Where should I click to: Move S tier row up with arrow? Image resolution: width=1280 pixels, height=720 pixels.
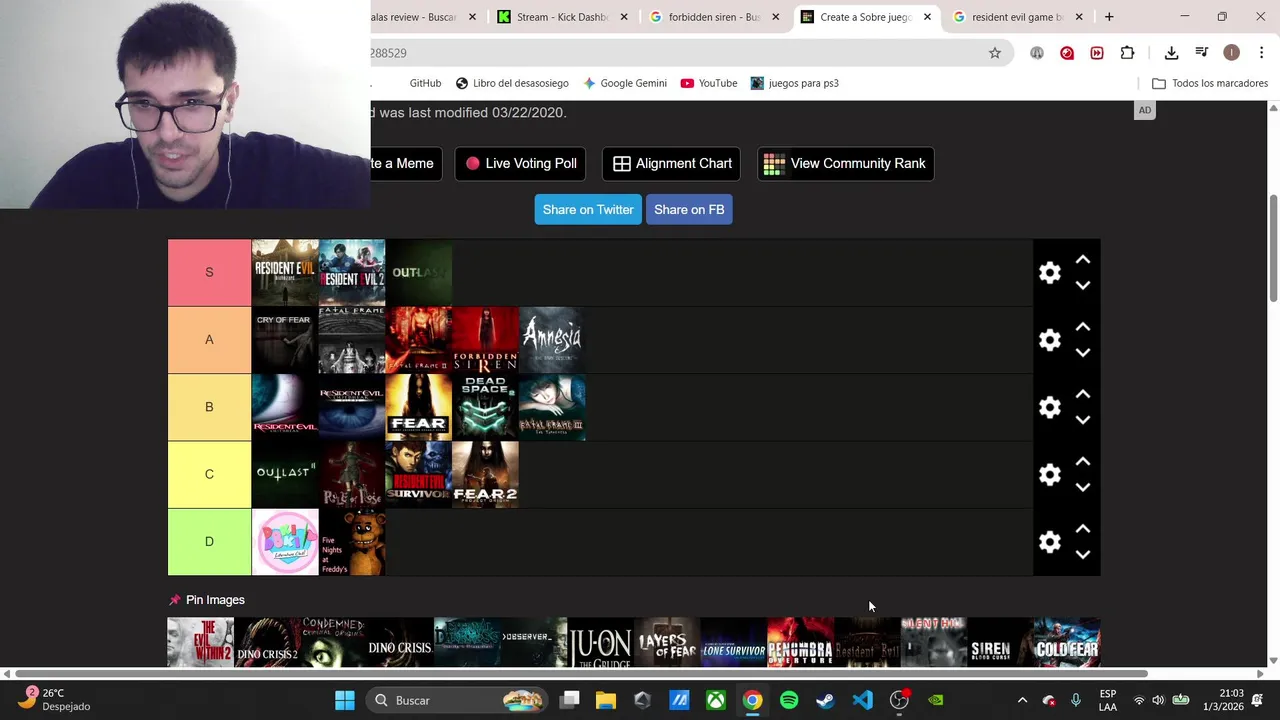coord(1082,260)
